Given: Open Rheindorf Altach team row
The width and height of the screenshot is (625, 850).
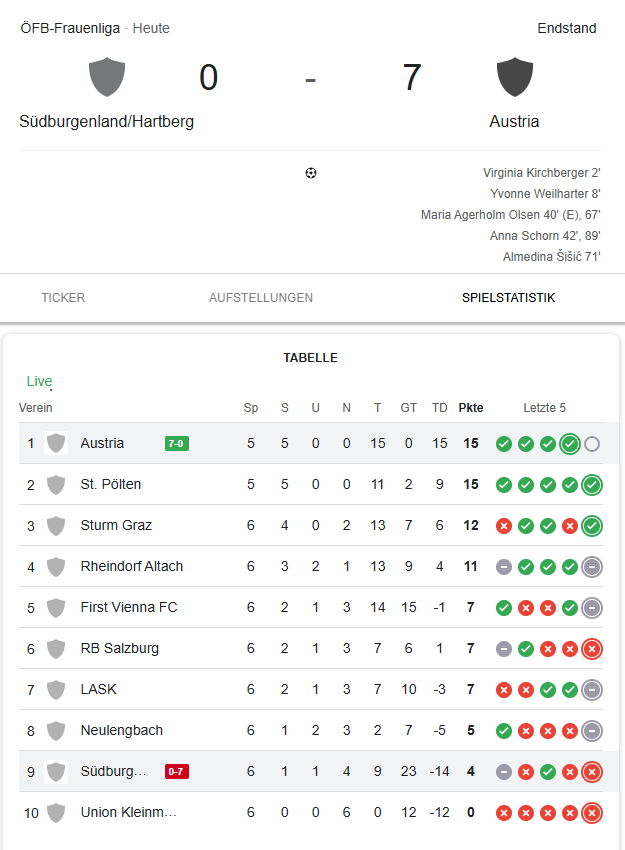Looking at the screenshot, I should 132,567.
